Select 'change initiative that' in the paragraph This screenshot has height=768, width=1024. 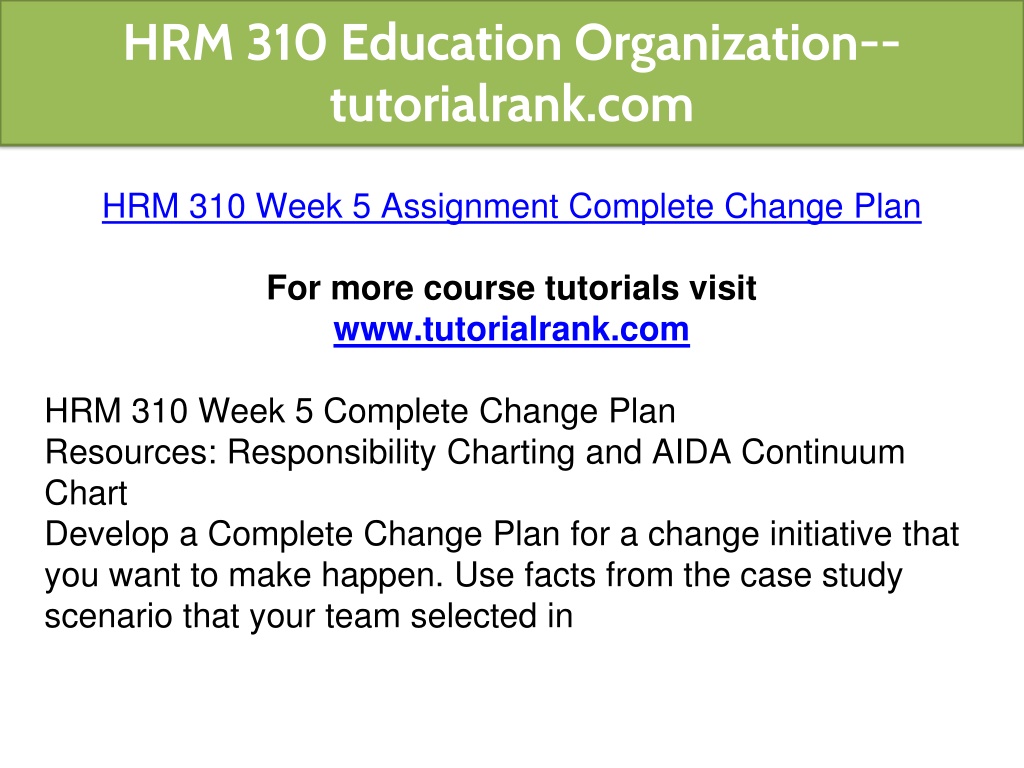(803, 534)
